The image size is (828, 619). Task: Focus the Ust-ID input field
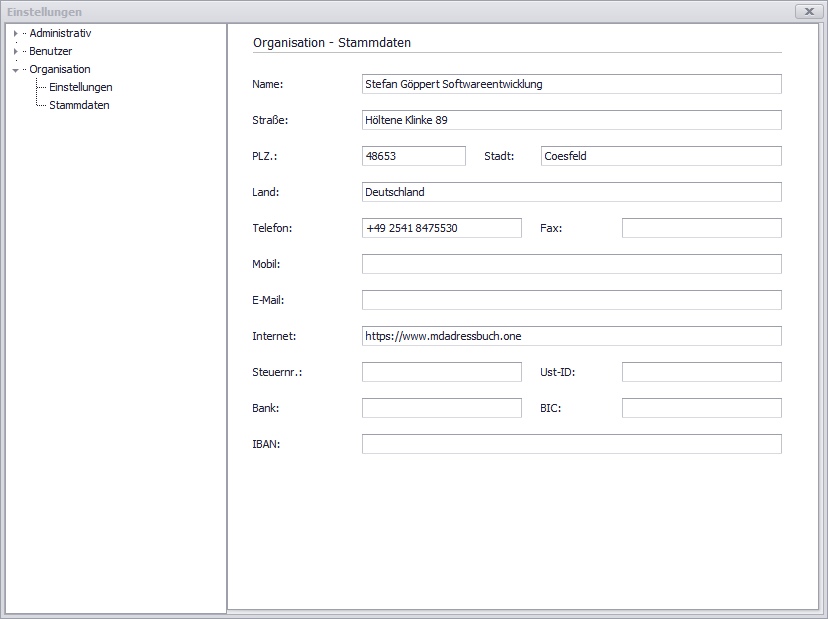[701, 372]
